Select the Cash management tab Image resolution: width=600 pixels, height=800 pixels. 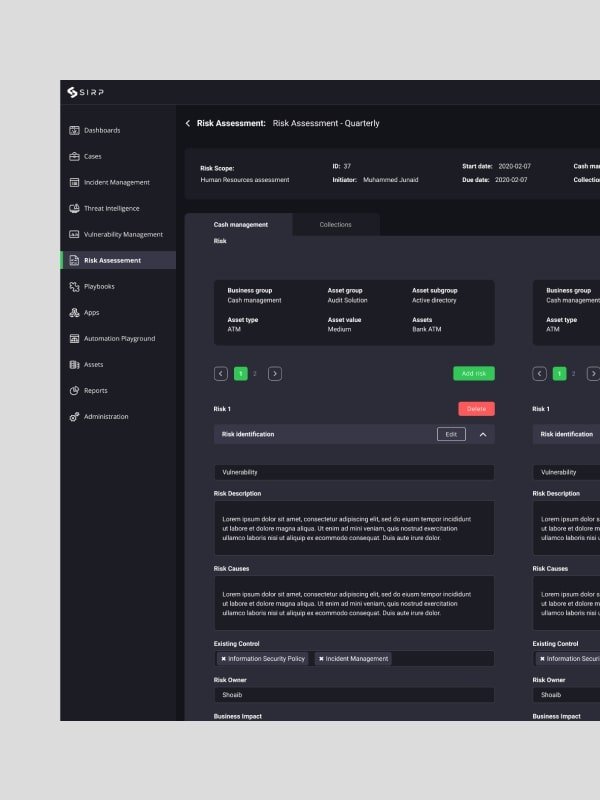click(240, 225)
